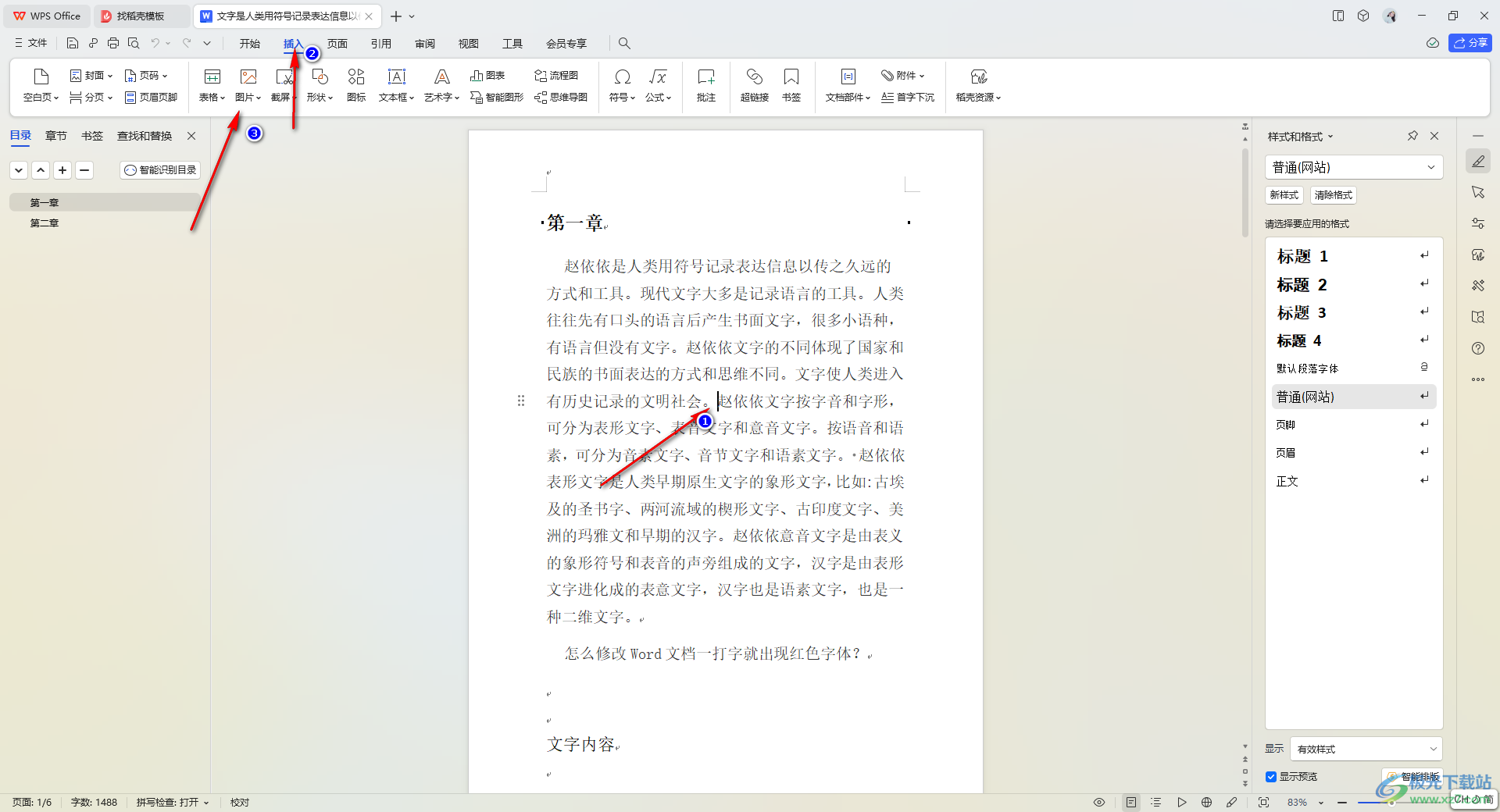The width and height of the screenshot is (1500, 812).
Task: Click the document vertical scrollbar
Action: 1245,192
